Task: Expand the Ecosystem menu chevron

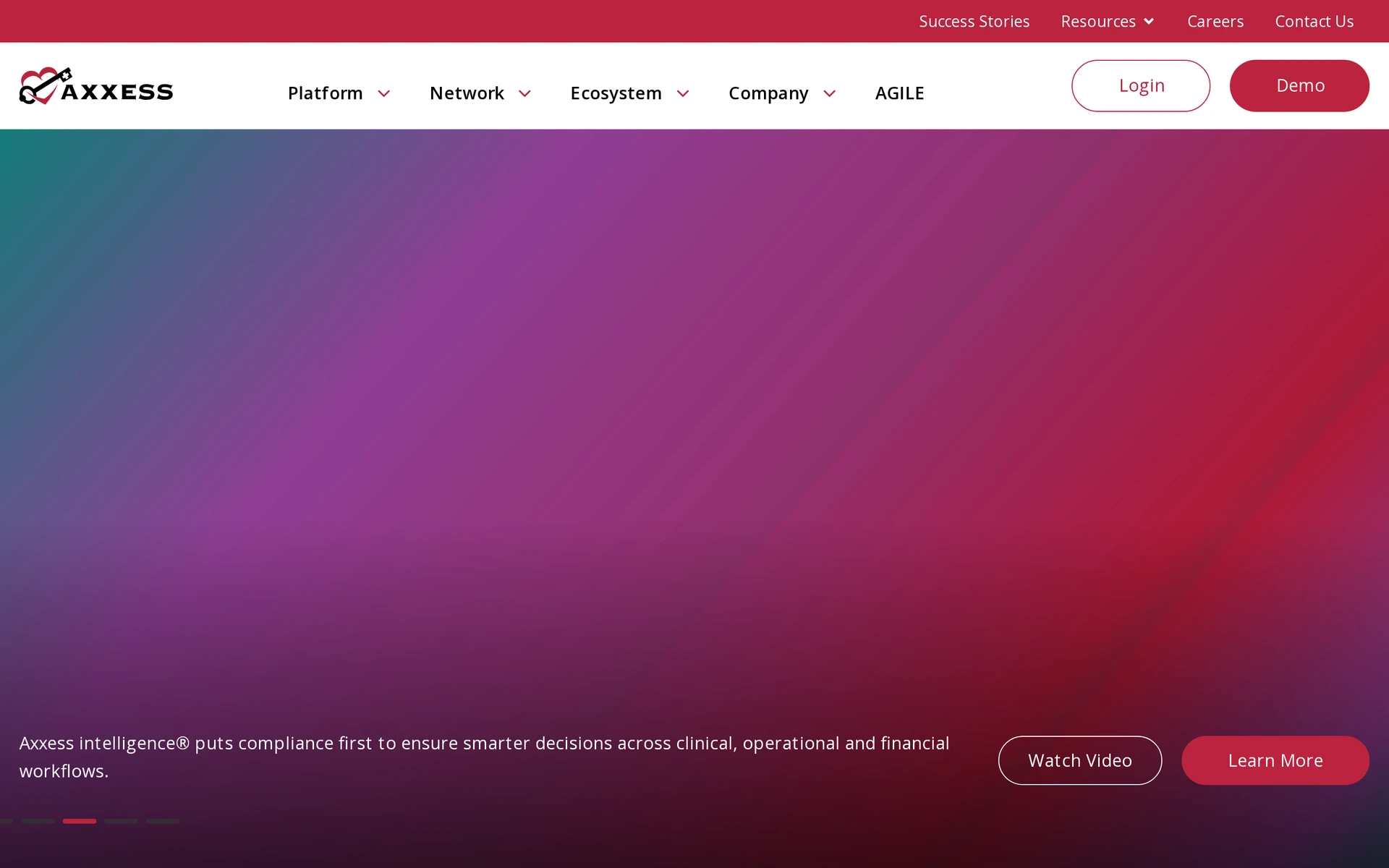Action: (x=683, y=93)
